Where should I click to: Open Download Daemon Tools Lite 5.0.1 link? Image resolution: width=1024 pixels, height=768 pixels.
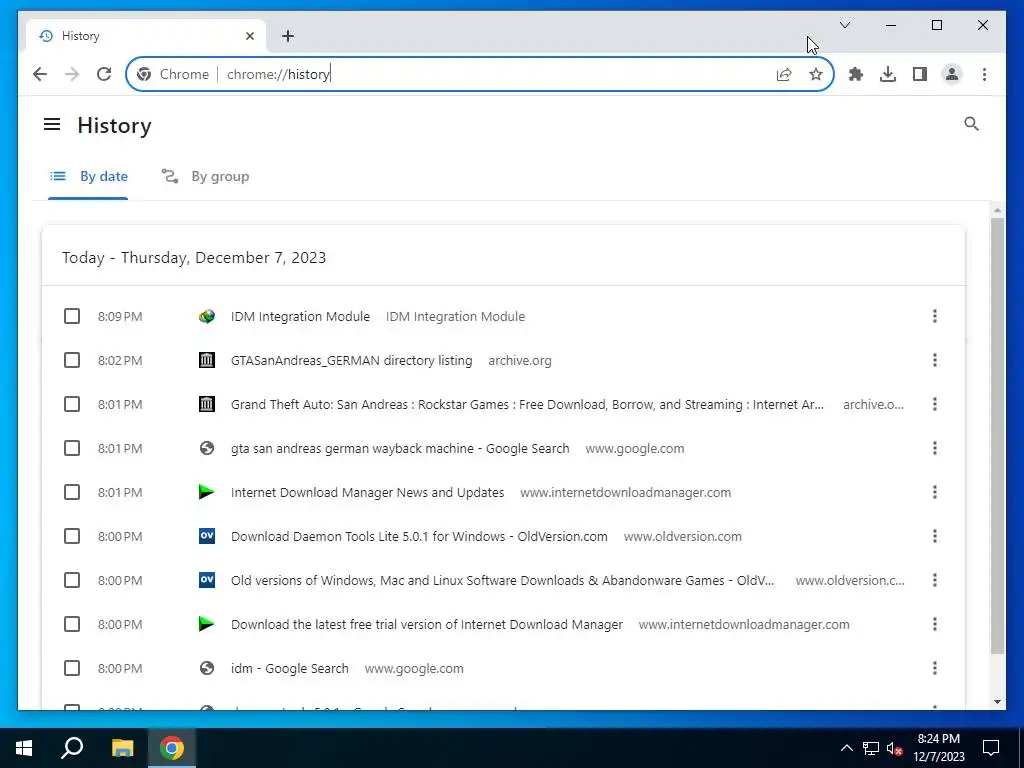[419, 536]
